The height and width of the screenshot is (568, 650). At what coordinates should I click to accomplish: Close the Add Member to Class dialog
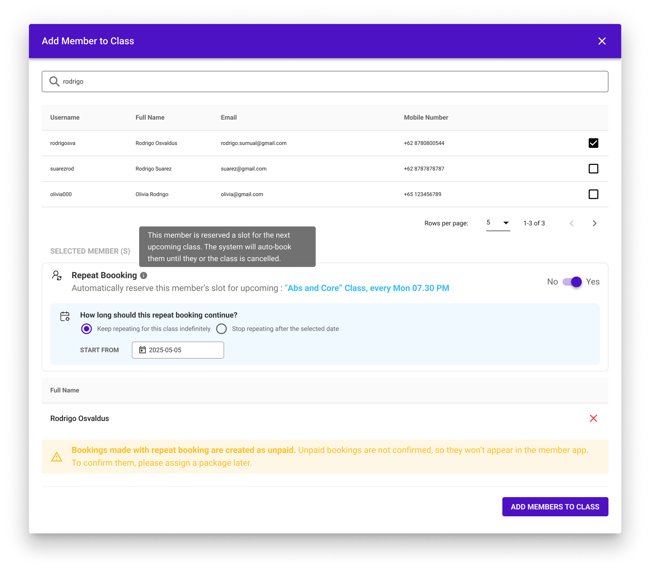[x=602, y=41]
